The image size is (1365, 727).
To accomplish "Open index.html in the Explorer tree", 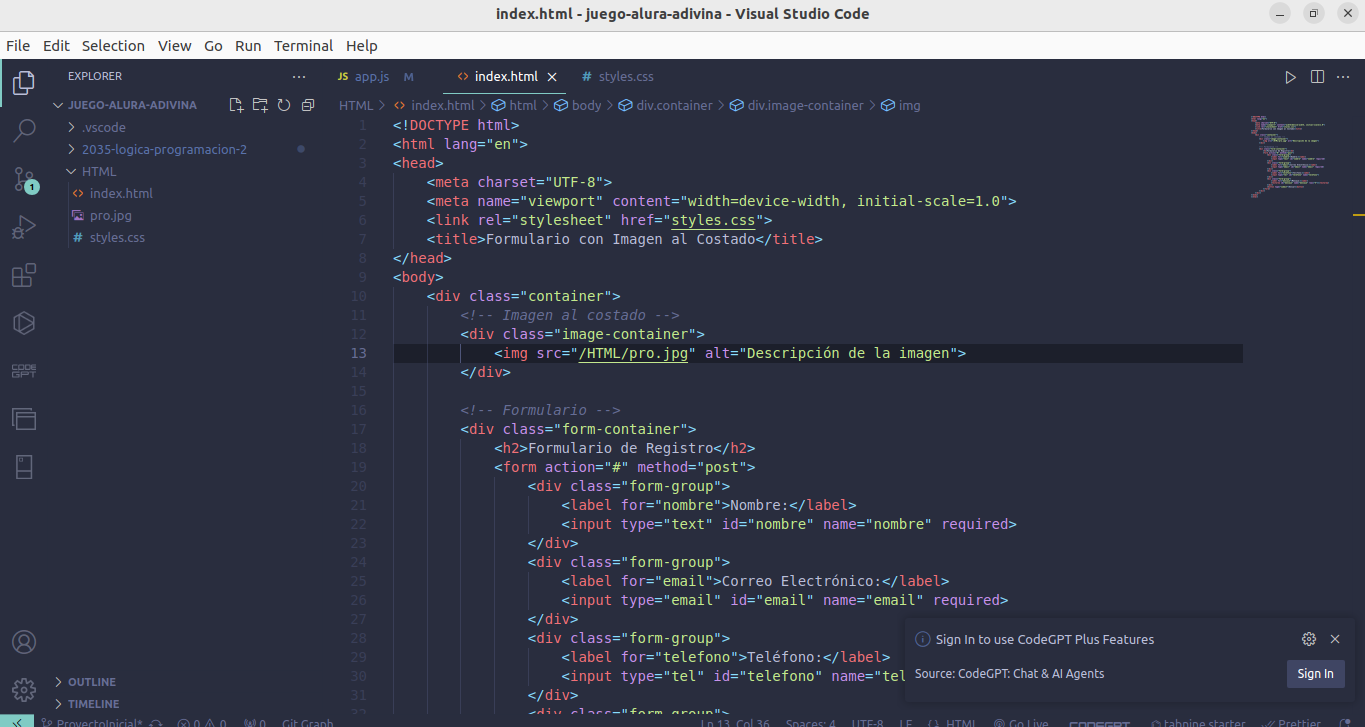I will (121, 193).
